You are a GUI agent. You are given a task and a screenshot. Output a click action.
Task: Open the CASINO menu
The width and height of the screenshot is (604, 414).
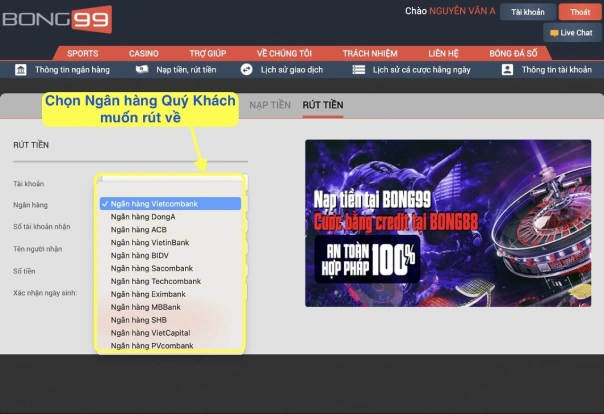144,54
